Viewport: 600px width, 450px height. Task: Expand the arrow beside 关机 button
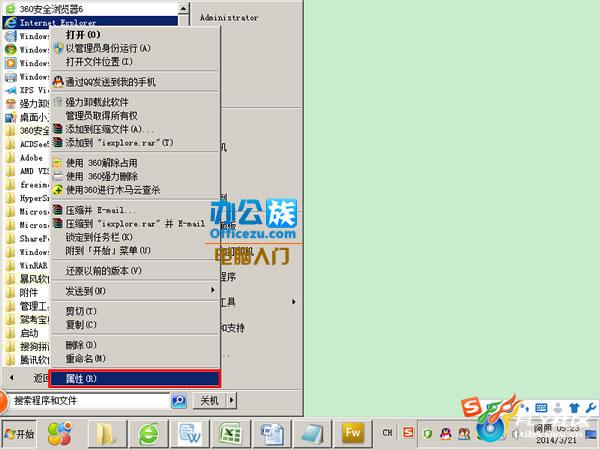(232, 401)
